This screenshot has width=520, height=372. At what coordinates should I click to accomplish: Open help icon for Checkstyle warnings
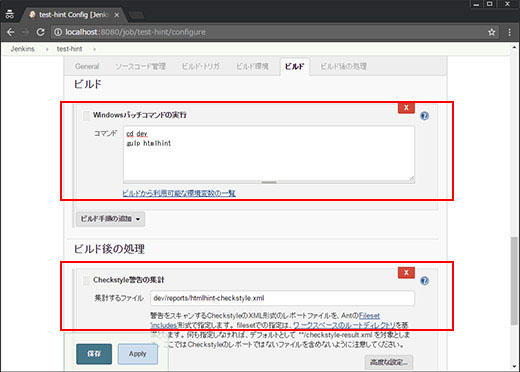point(424,281)
